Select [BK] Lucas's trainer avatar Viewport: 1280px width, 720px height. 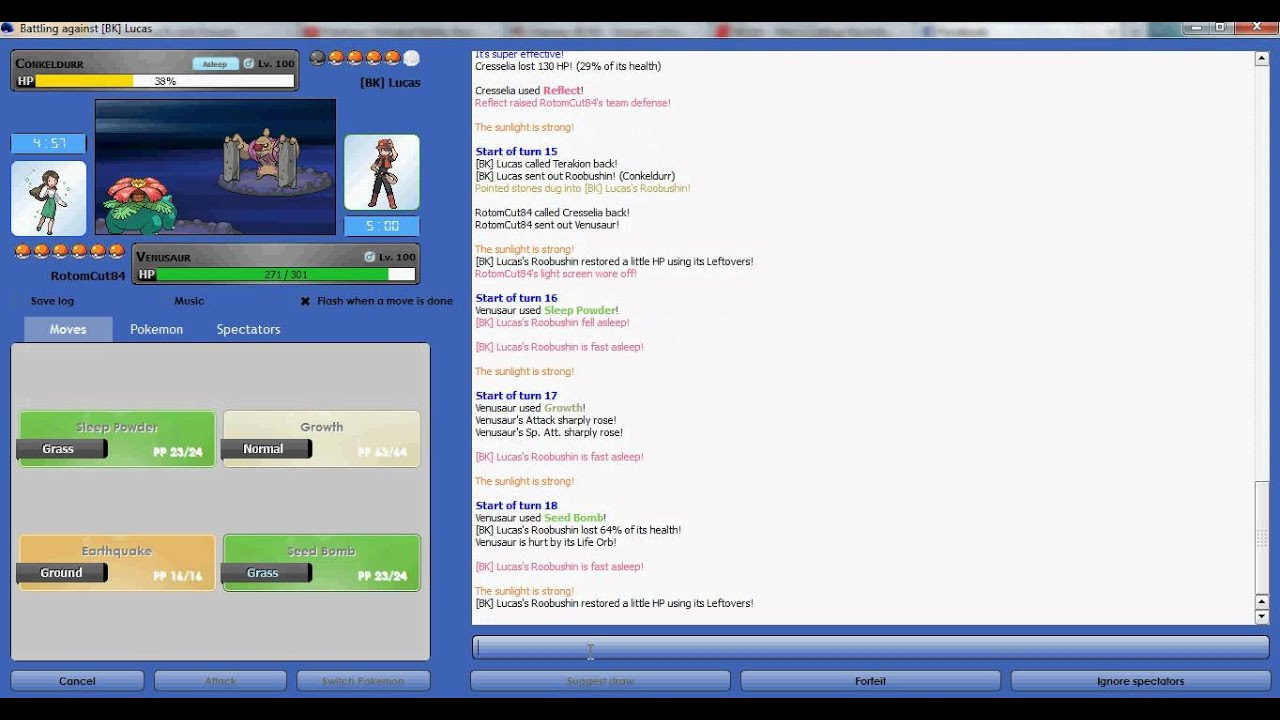pyautogui.click(x=382, y=172)
